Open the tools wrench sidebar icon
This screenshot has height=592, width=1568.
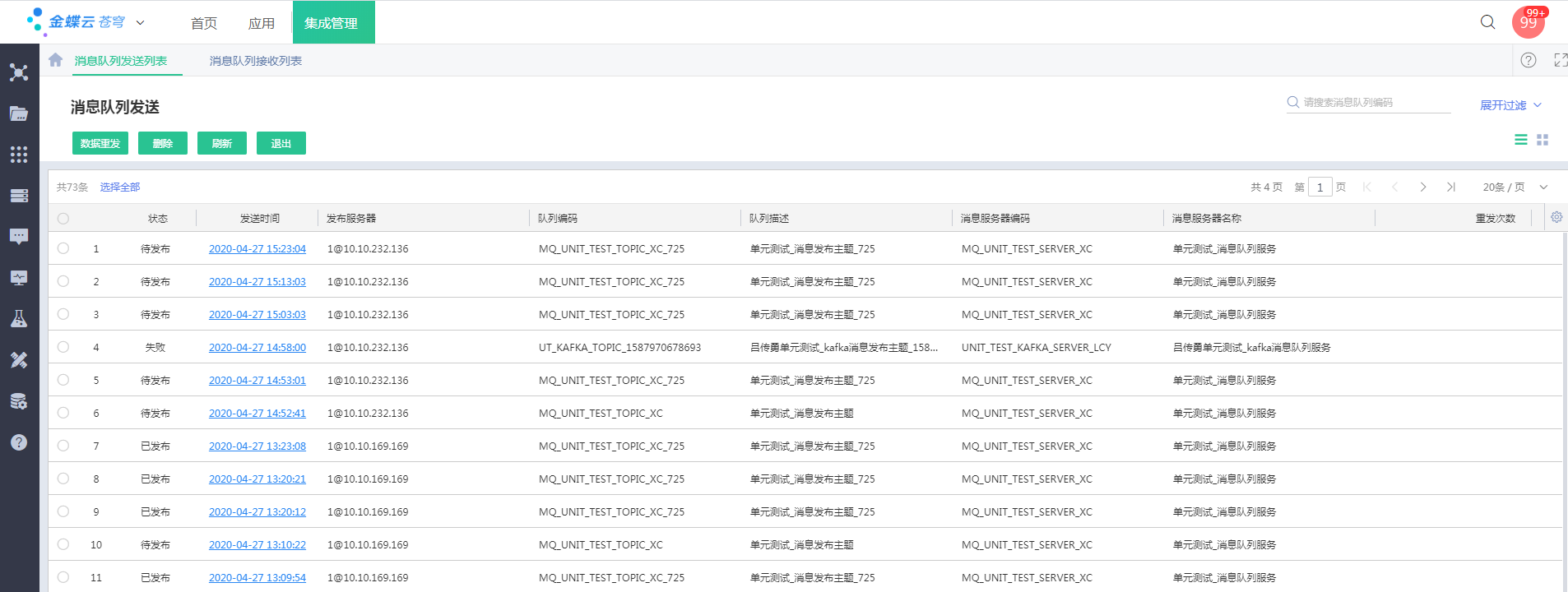[19, 360]
